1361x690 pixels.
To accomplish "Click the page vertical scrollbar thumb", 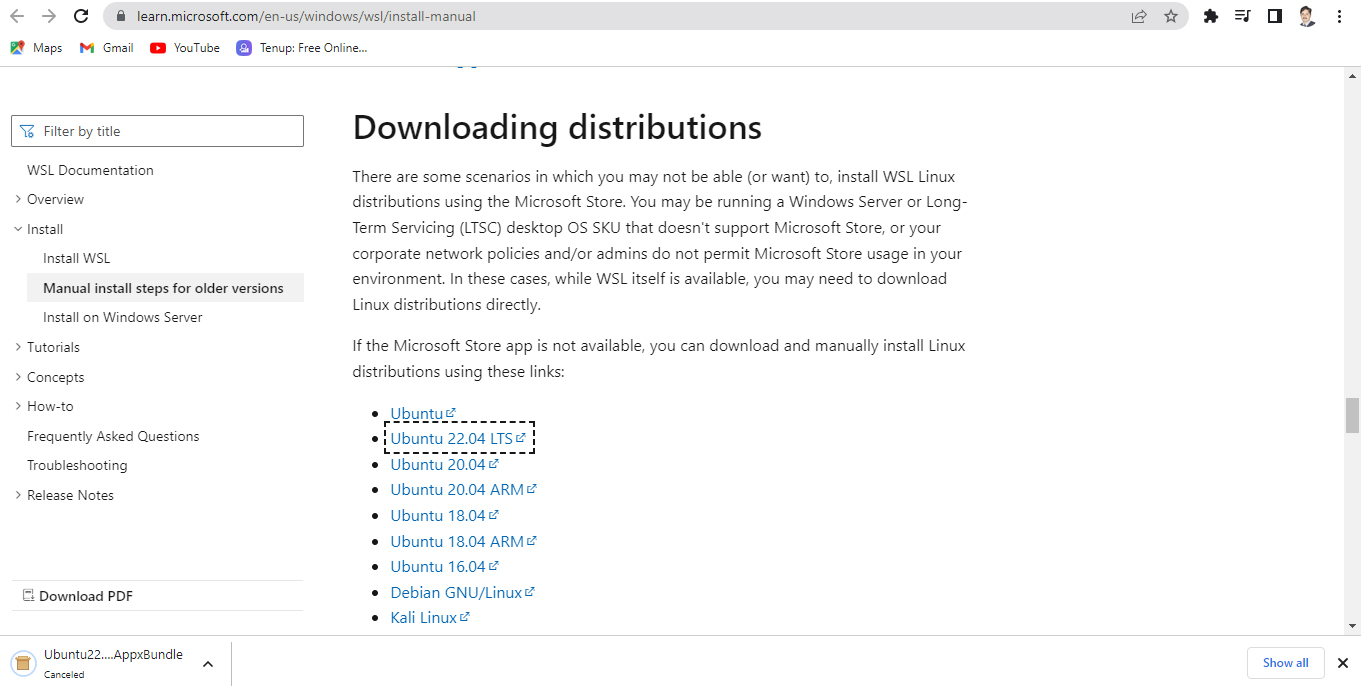I will coord(1352,415).
